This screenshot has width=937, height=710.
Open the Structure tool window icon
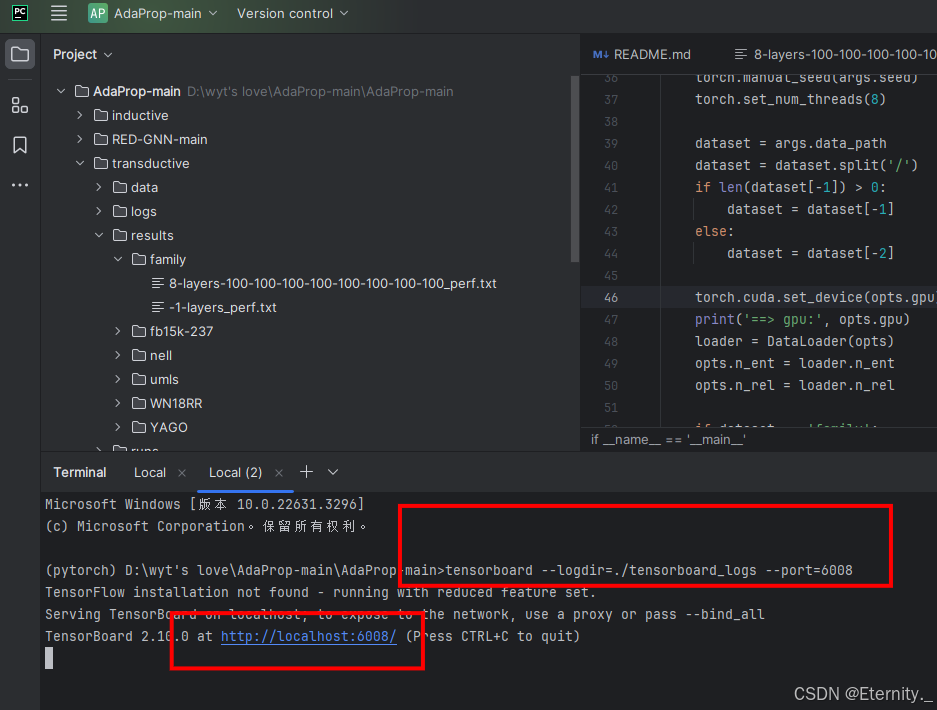coord(20,106)
